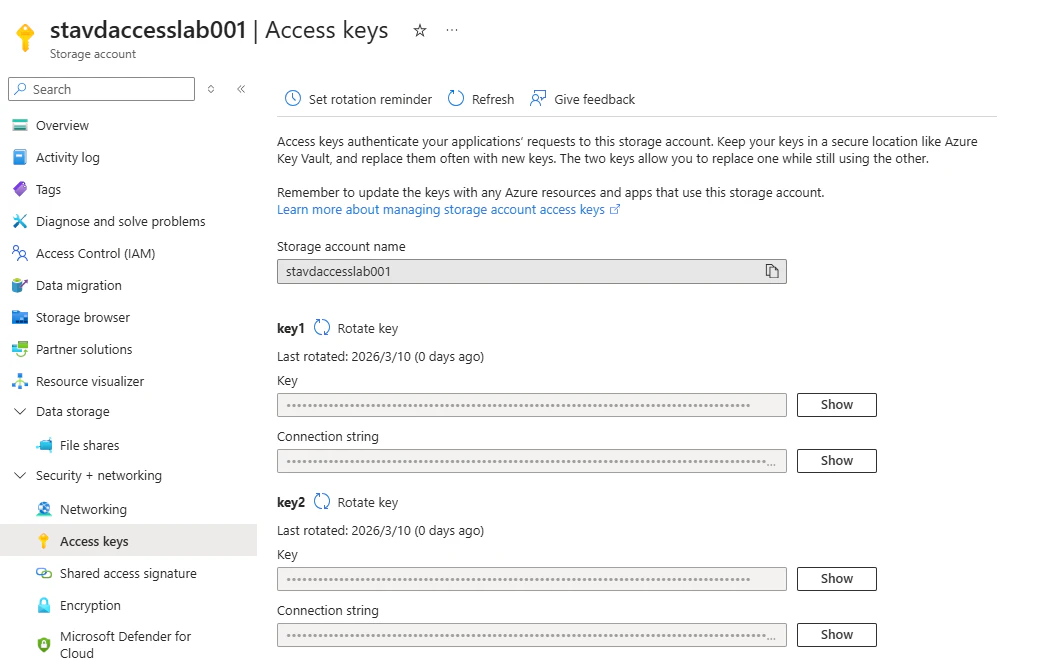1043x672 pixels.
Task: Show the key2 Connection string
Action: [836, 634]
